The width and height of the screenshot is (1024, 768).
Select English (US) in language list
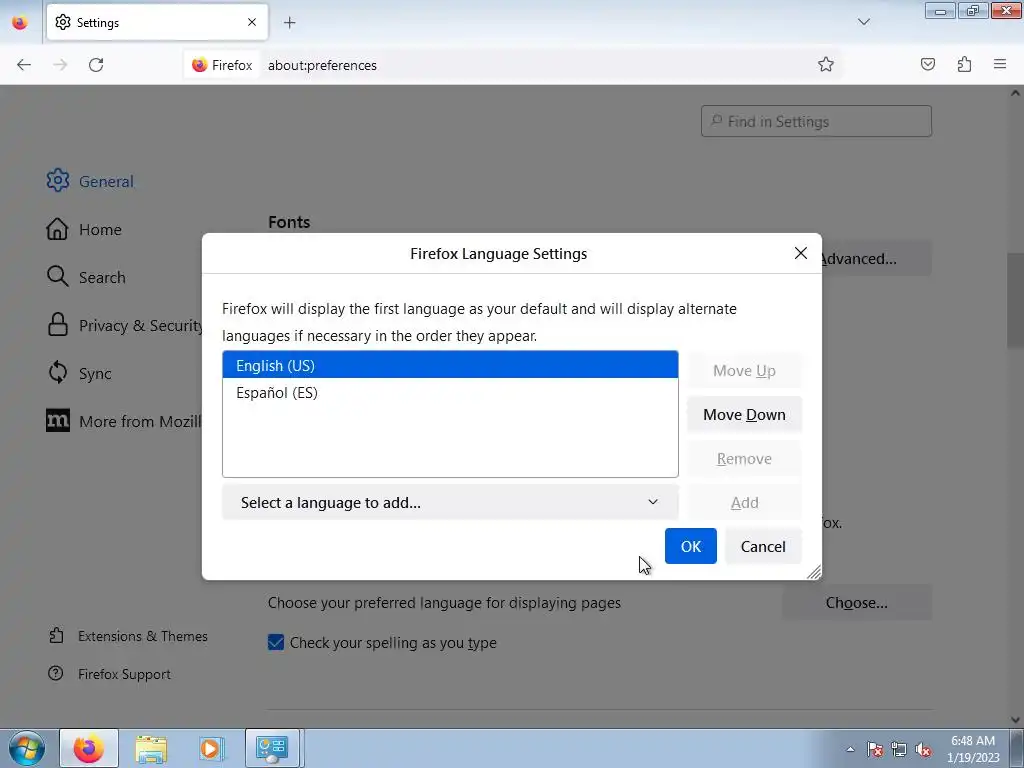point(450,365)
